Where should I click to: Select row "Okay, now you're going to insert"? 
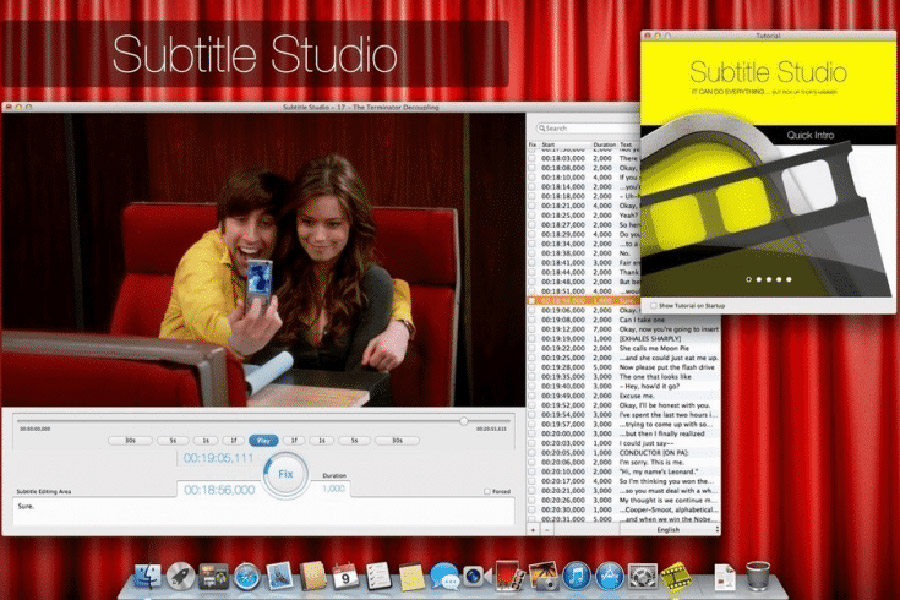click(x=623, y=329)
